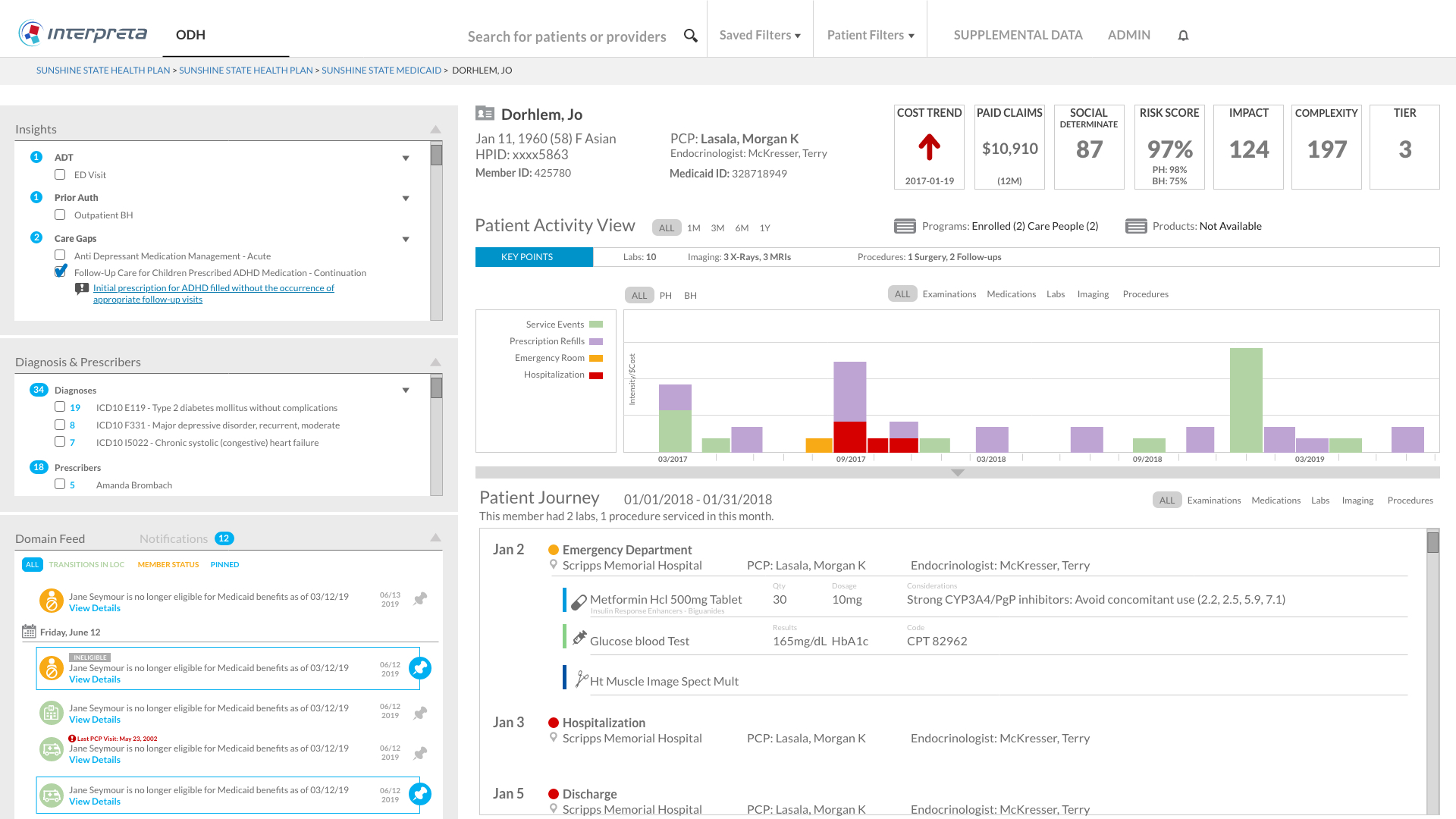Click the notification bell icon
The width and height of the screenshot is (1456, 819).
point(1183,36)
